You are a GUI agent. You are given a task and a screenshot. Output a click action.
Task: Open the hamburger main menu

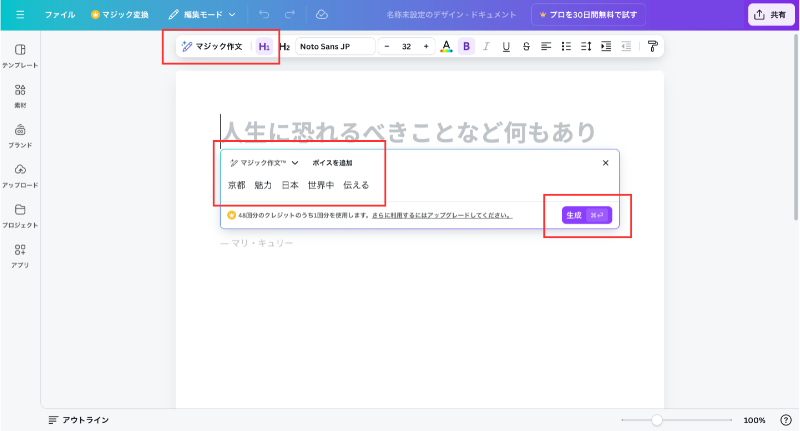(x=20, y=15)
